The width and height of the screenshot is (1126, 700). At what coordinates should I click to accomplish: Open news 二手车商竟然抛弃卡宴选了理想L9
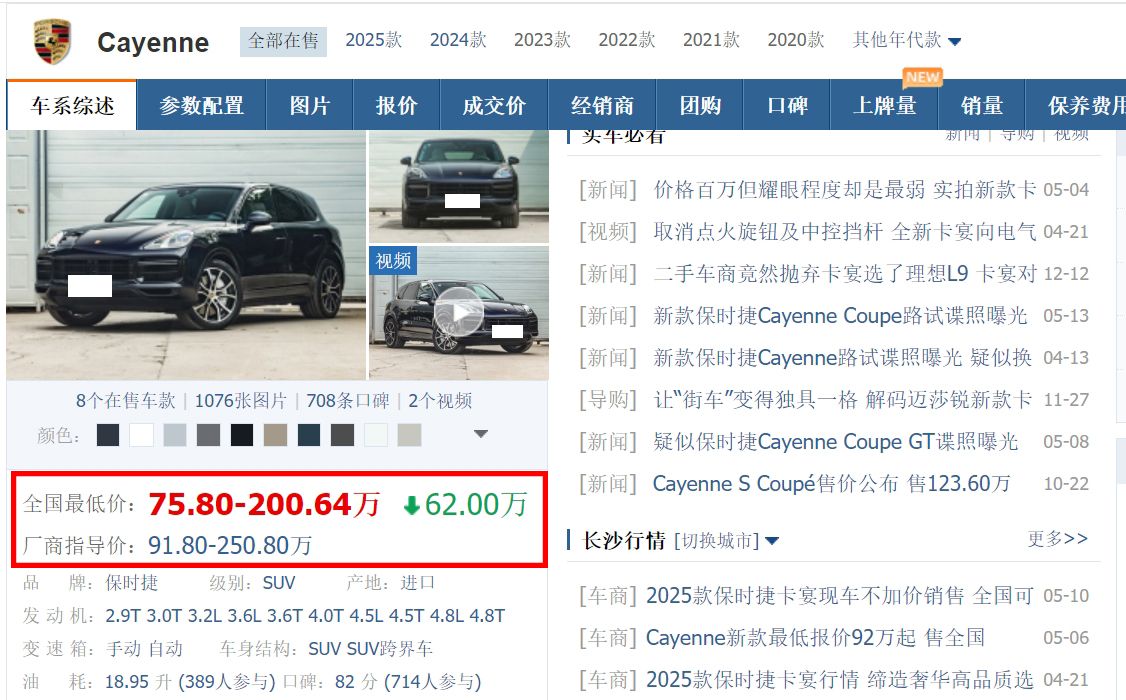844,274
